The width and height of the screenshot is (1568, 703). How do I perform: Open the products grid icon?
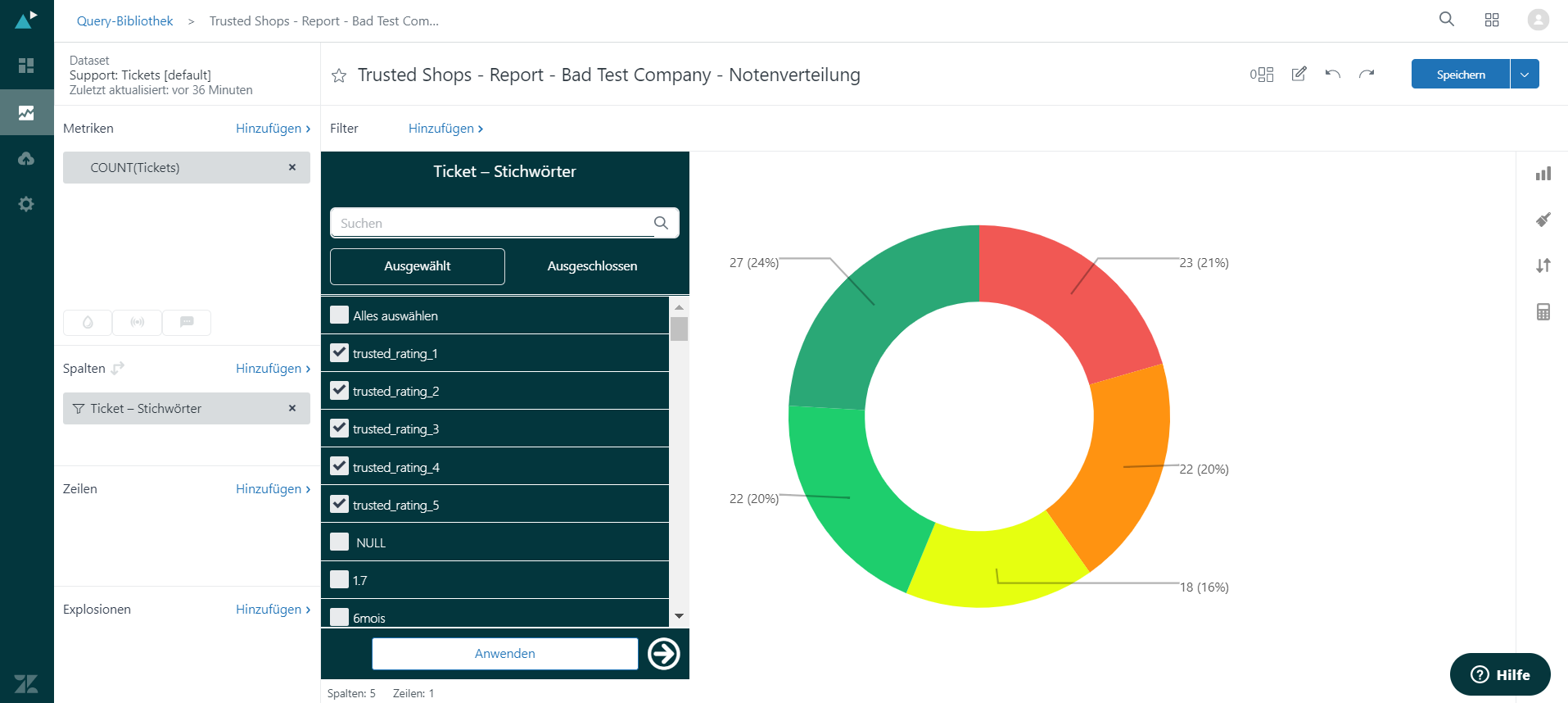(1492, 20)
